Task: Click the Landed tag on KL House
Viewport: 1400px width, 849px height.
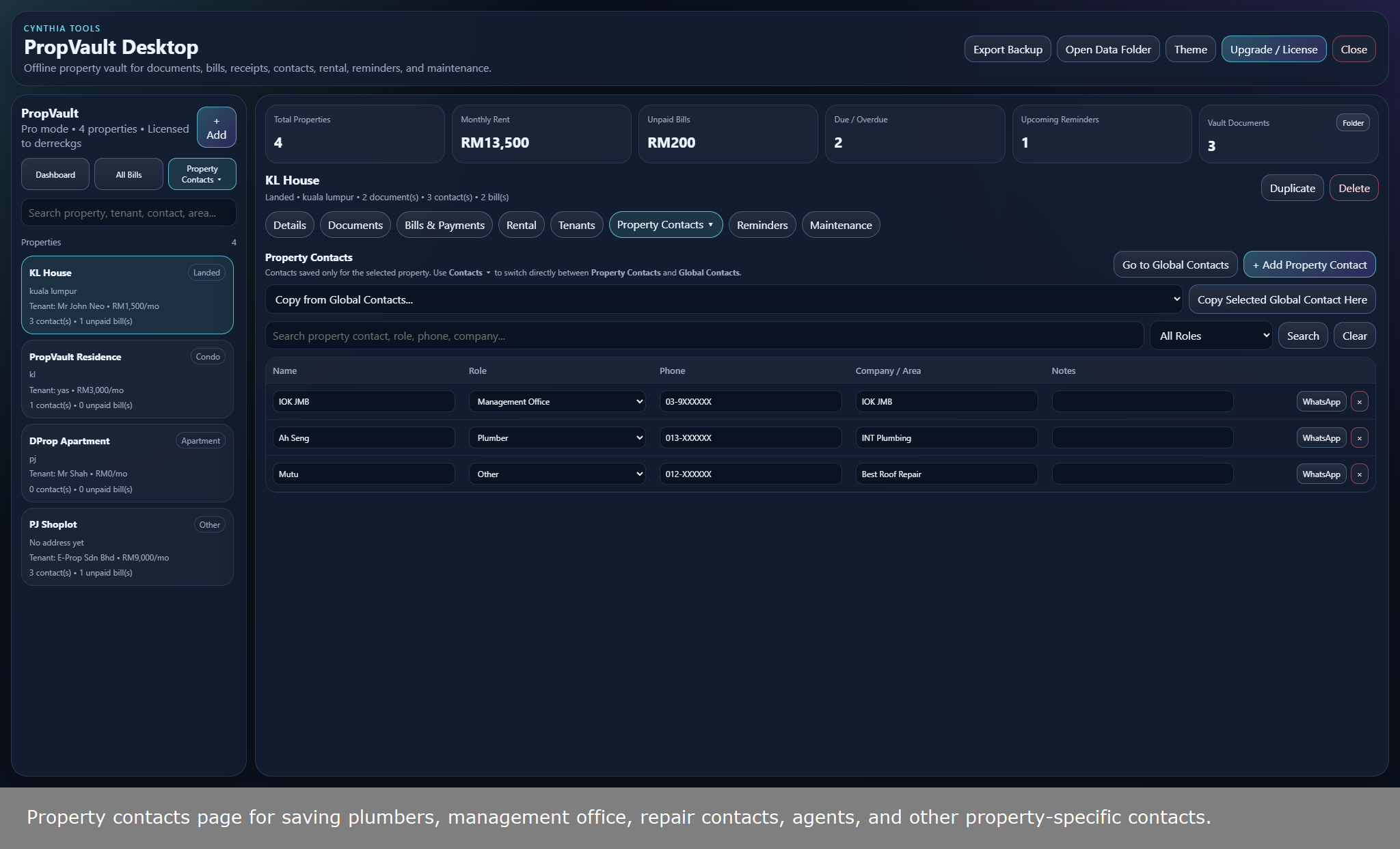Action: click(206, 273)
